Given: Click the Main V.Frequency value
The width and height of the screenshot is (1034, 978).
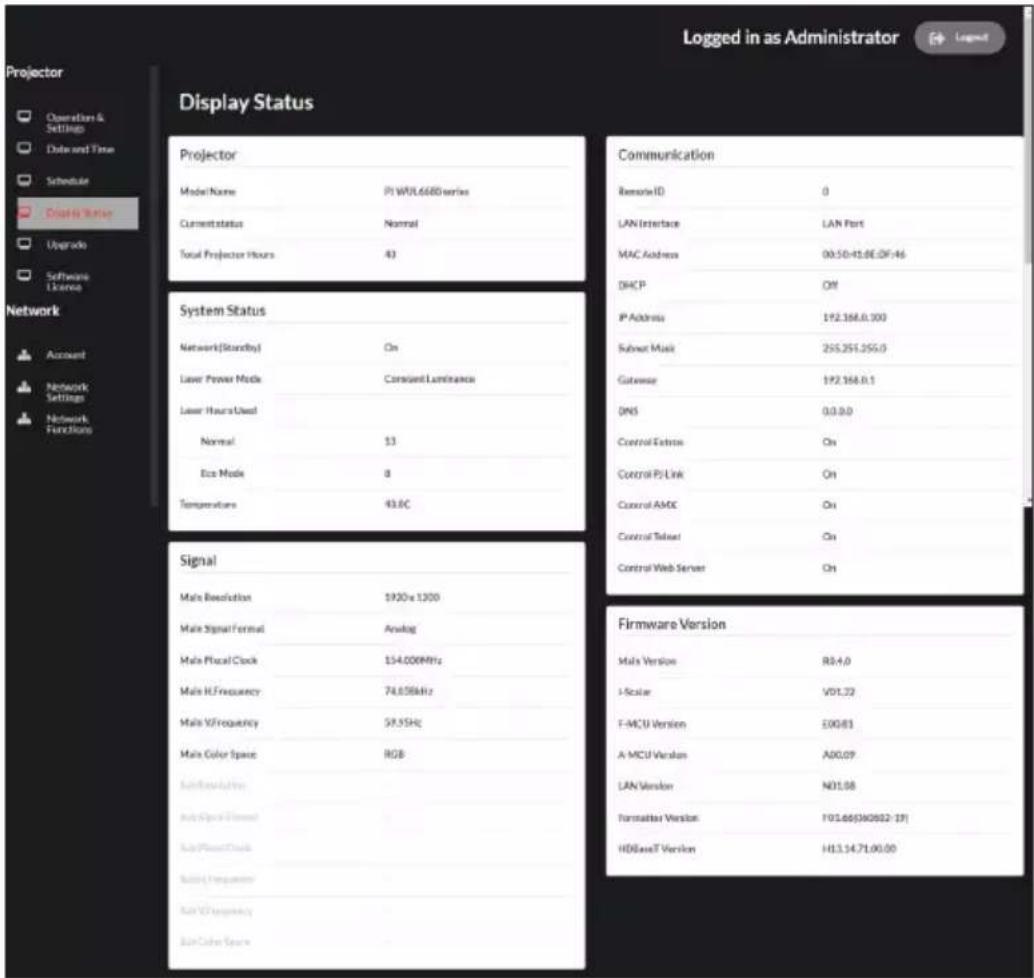Looking at the screenshot, I should [x=402, y=723].
